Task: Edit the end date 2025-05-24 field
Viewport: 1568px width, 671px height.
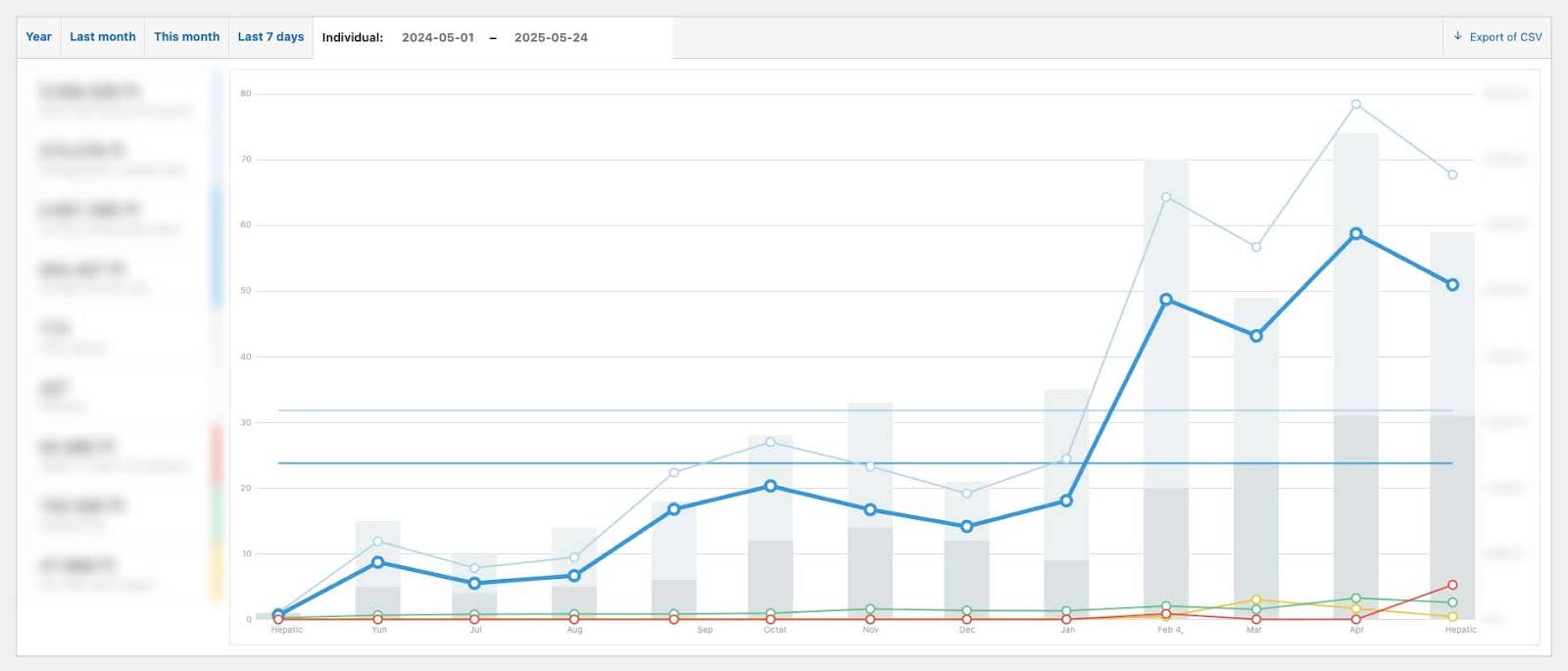Action: click(551, 37)
